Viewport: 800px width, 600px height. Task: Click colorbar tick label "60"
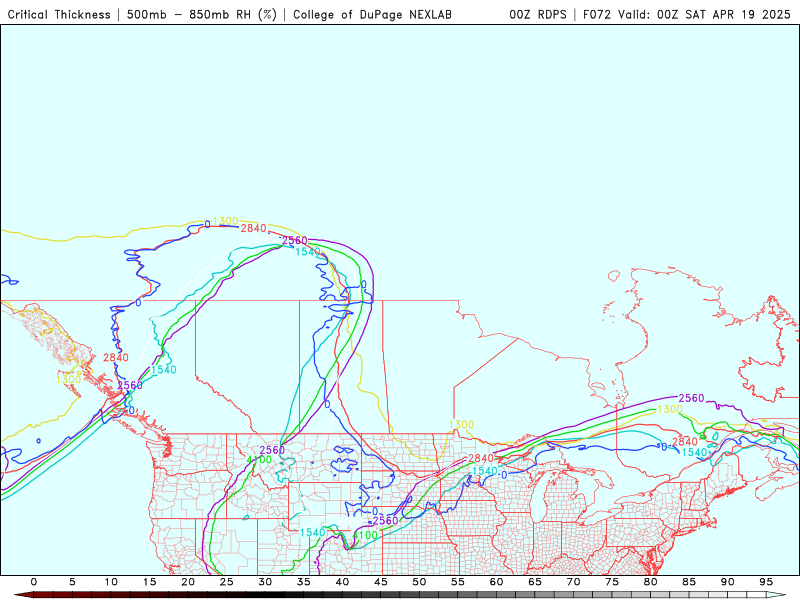[496, 582]
